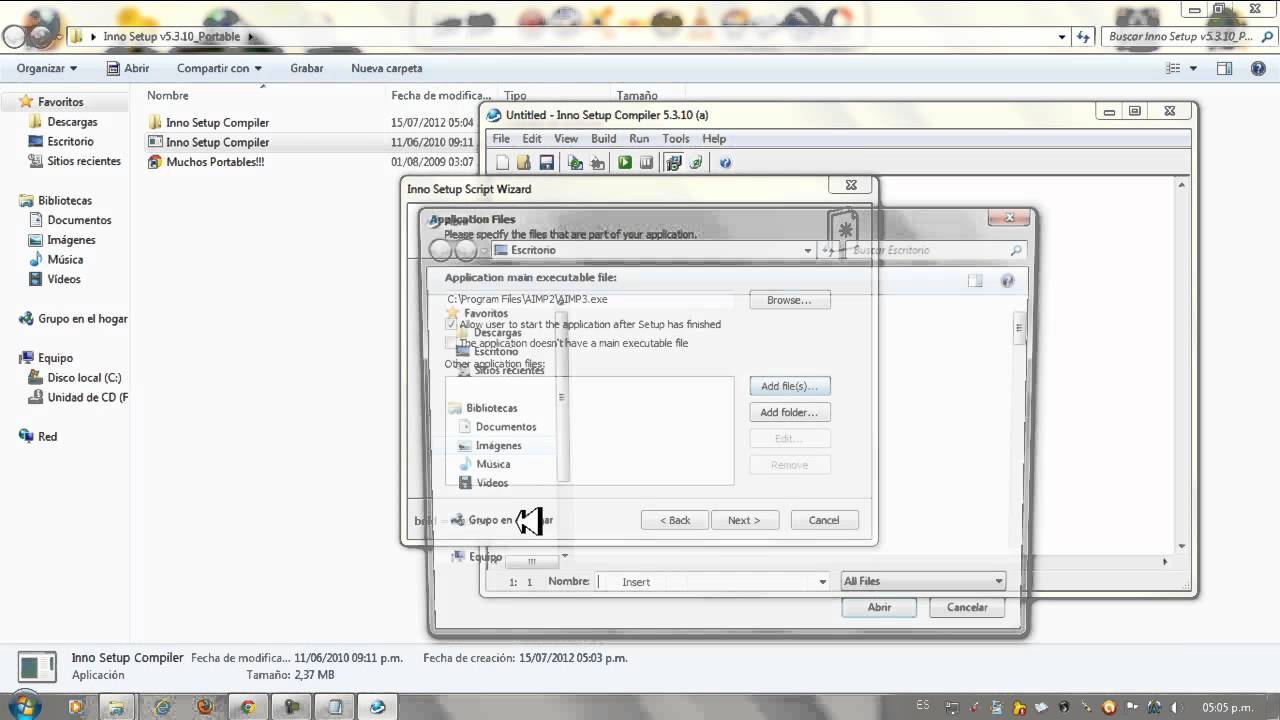The image size is (1280, 720).
Task: Click New script icon in Inno Setup toolbar
Action: coord(503,162)
